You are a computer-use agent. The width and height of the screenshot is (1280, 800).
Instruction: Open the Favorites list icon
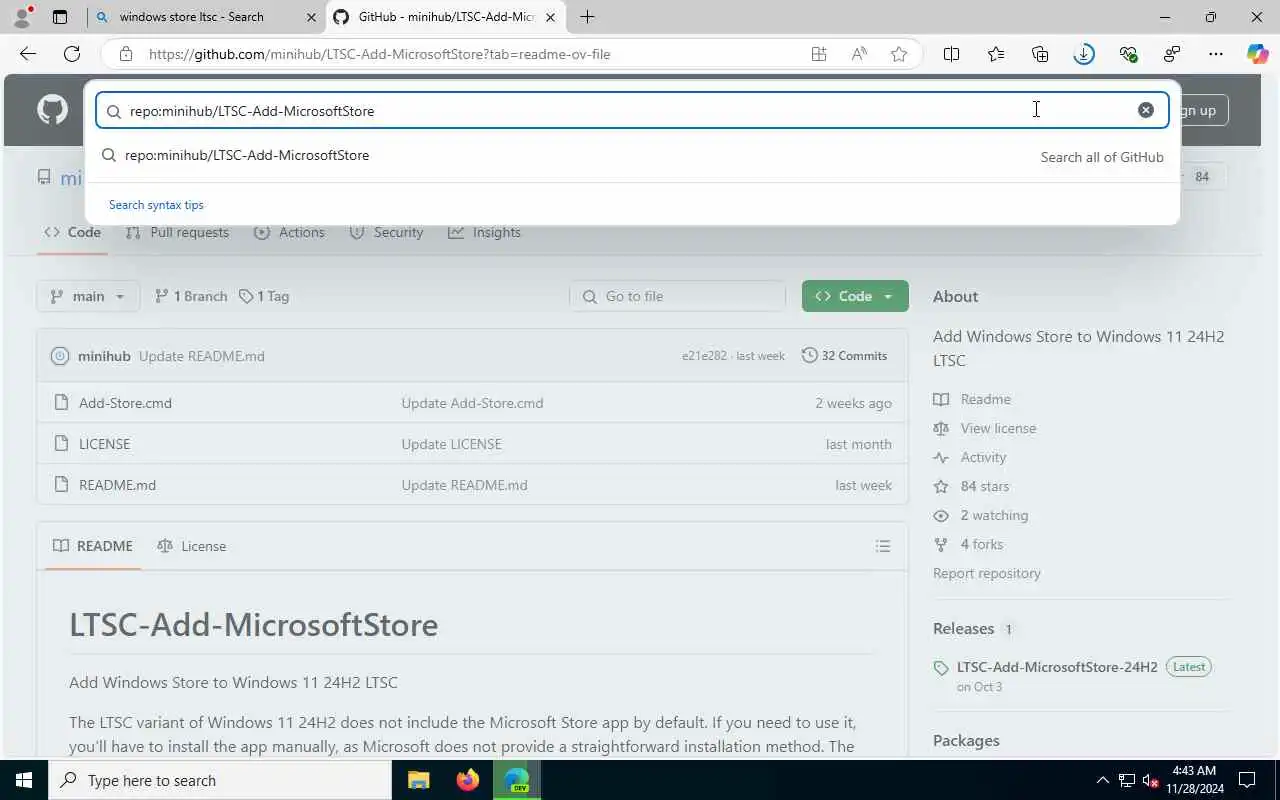[996, 54]
